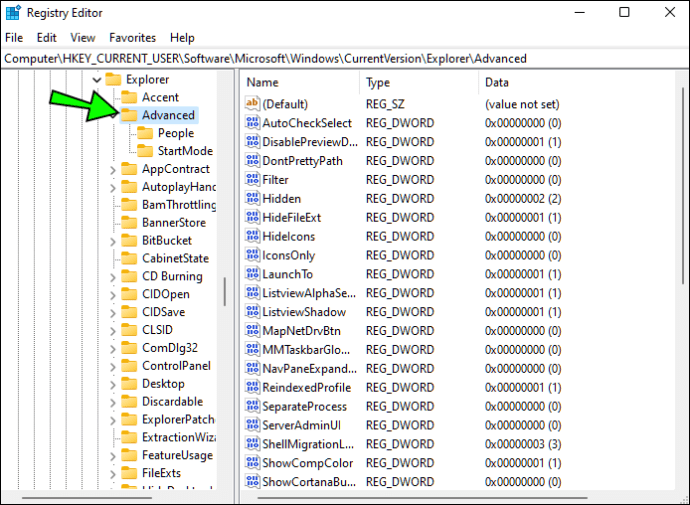Expand the Discardable key
690x505 pixels.
click(x=113, y=402)
